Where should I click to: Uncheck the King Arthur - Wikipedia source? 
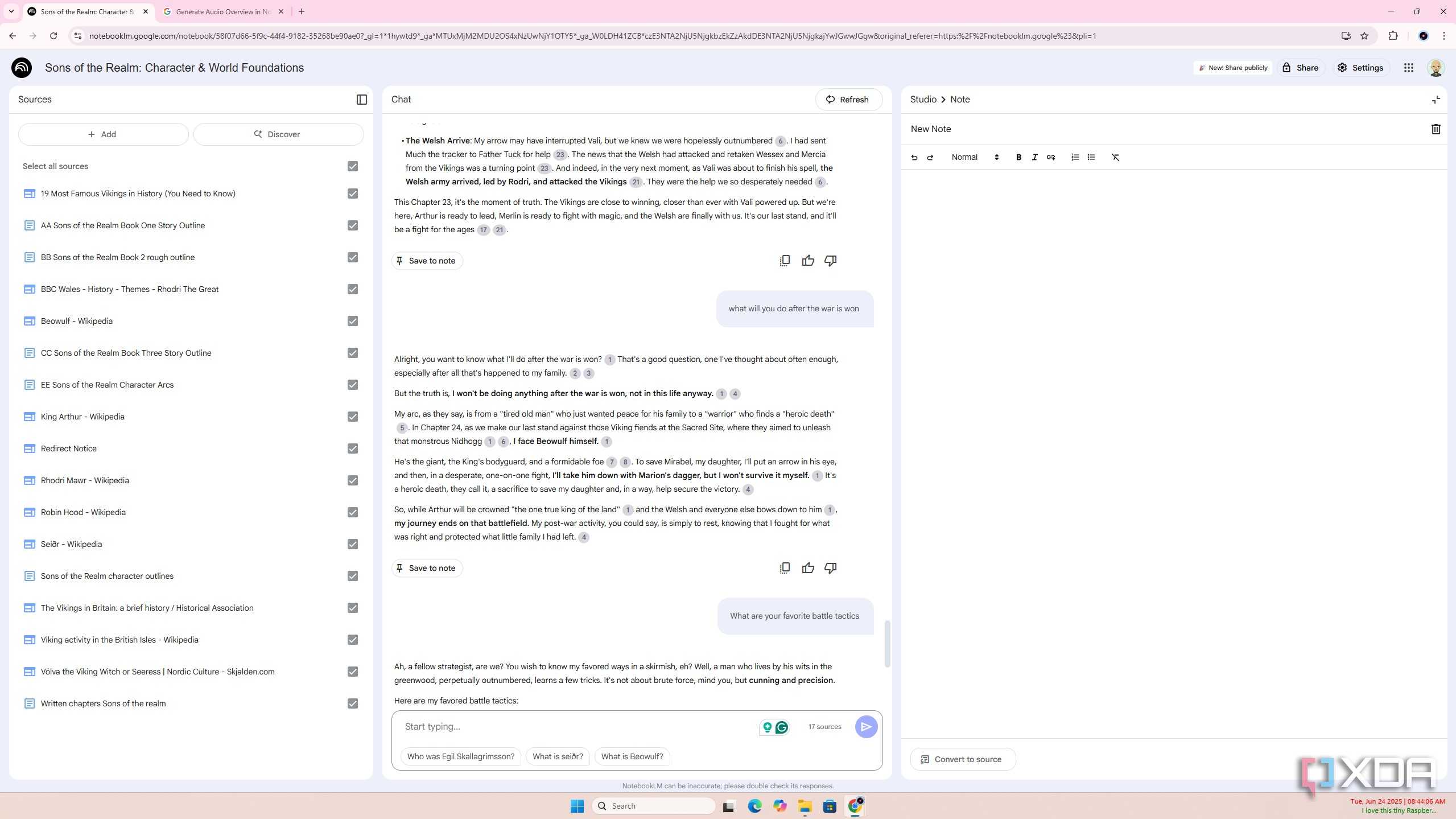[x=352, y=417]
